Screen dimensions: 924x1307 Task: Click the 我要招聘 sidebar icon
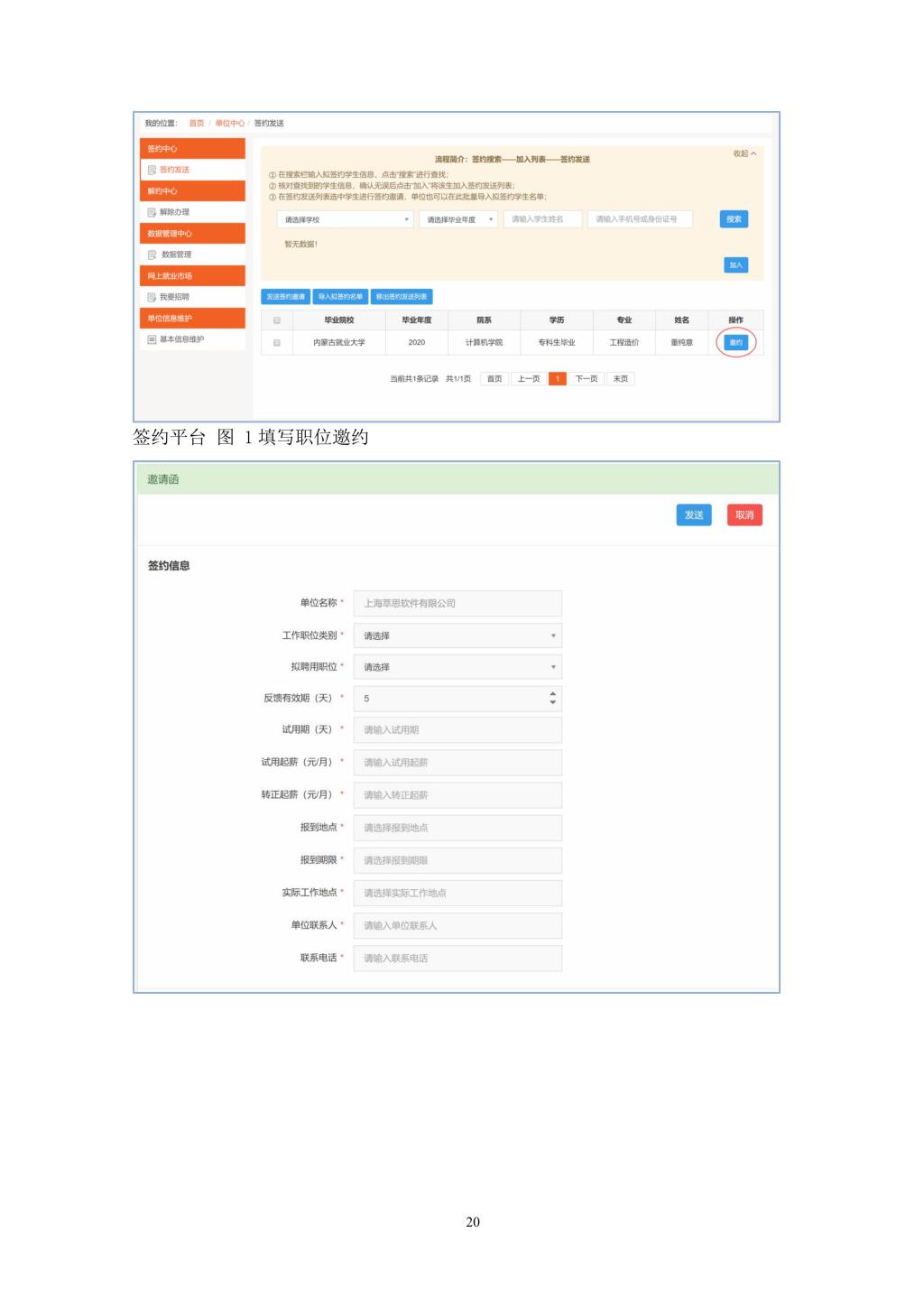(152, 297)
